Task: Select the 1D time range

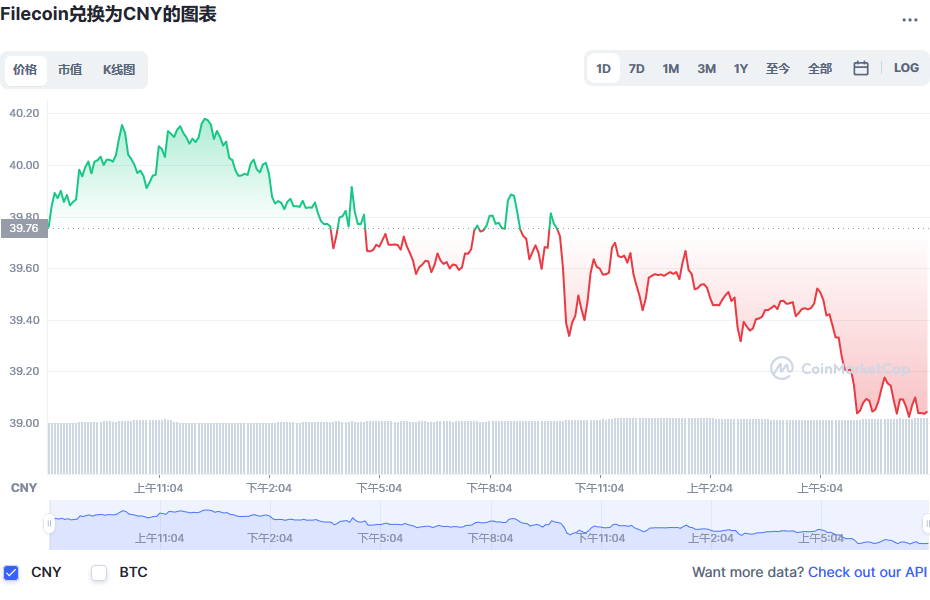Action: pos(603,69)
